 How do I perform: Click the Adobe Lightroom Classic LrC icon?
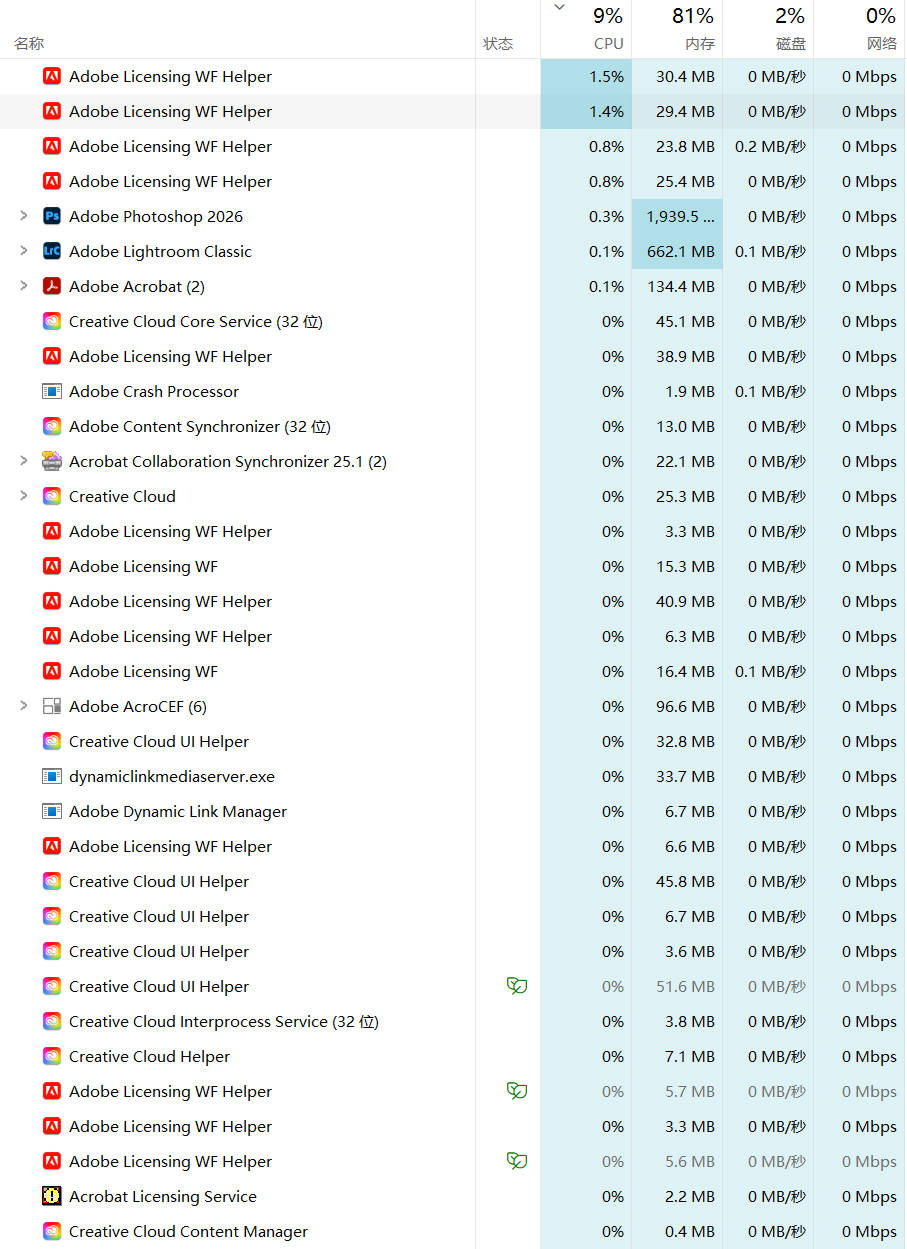pos(52,251)
